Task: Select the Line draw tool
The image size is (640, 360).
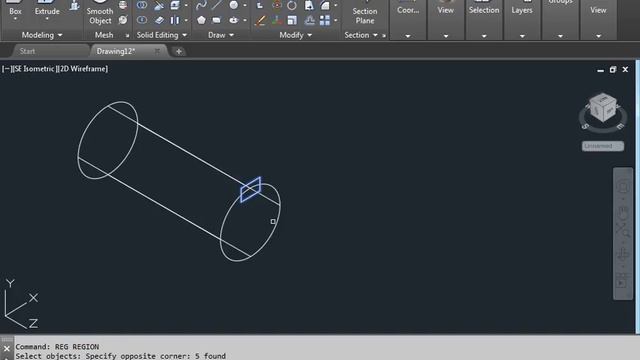Action: click(217, 5)
